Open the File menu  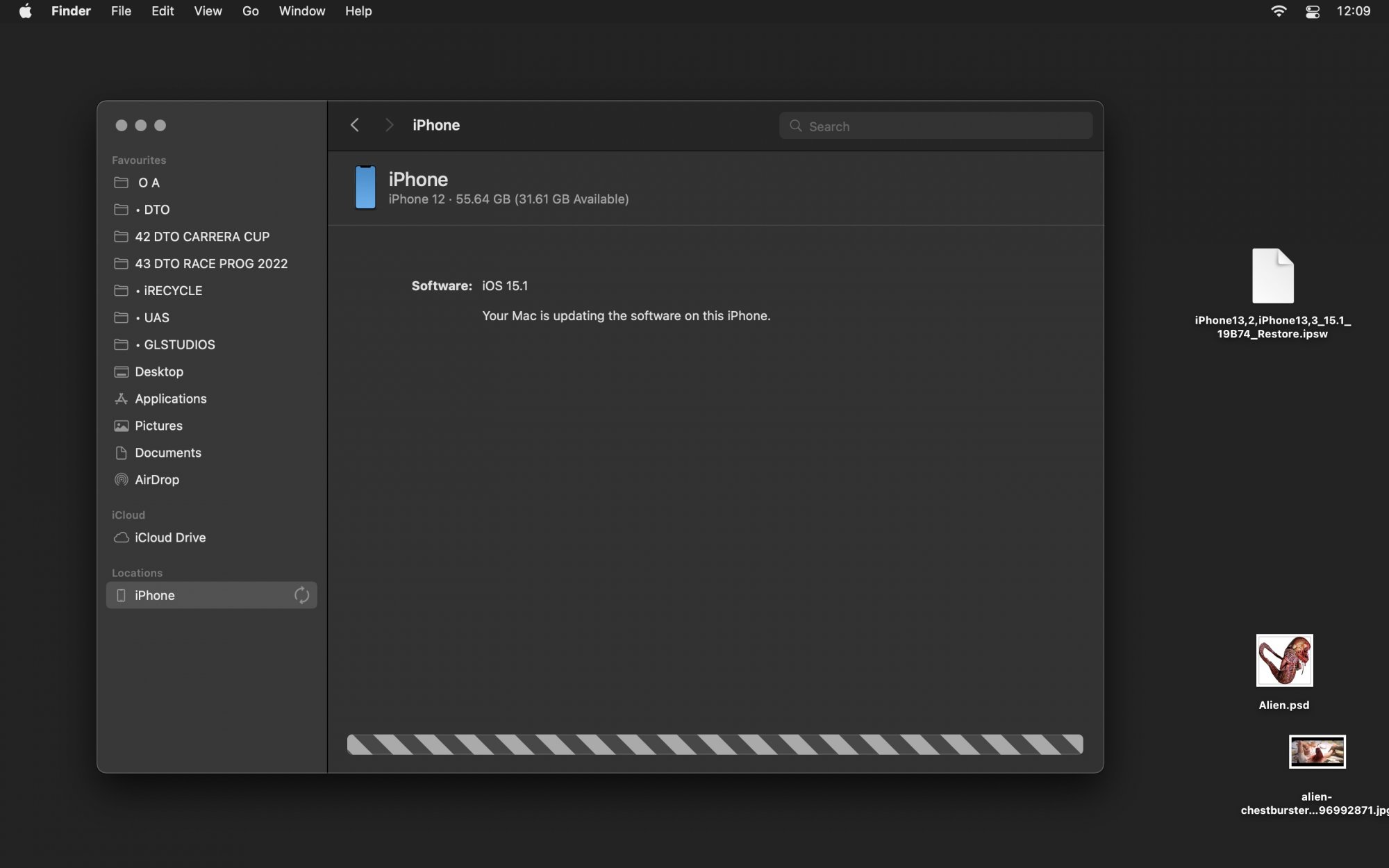(x=121, y=11)
